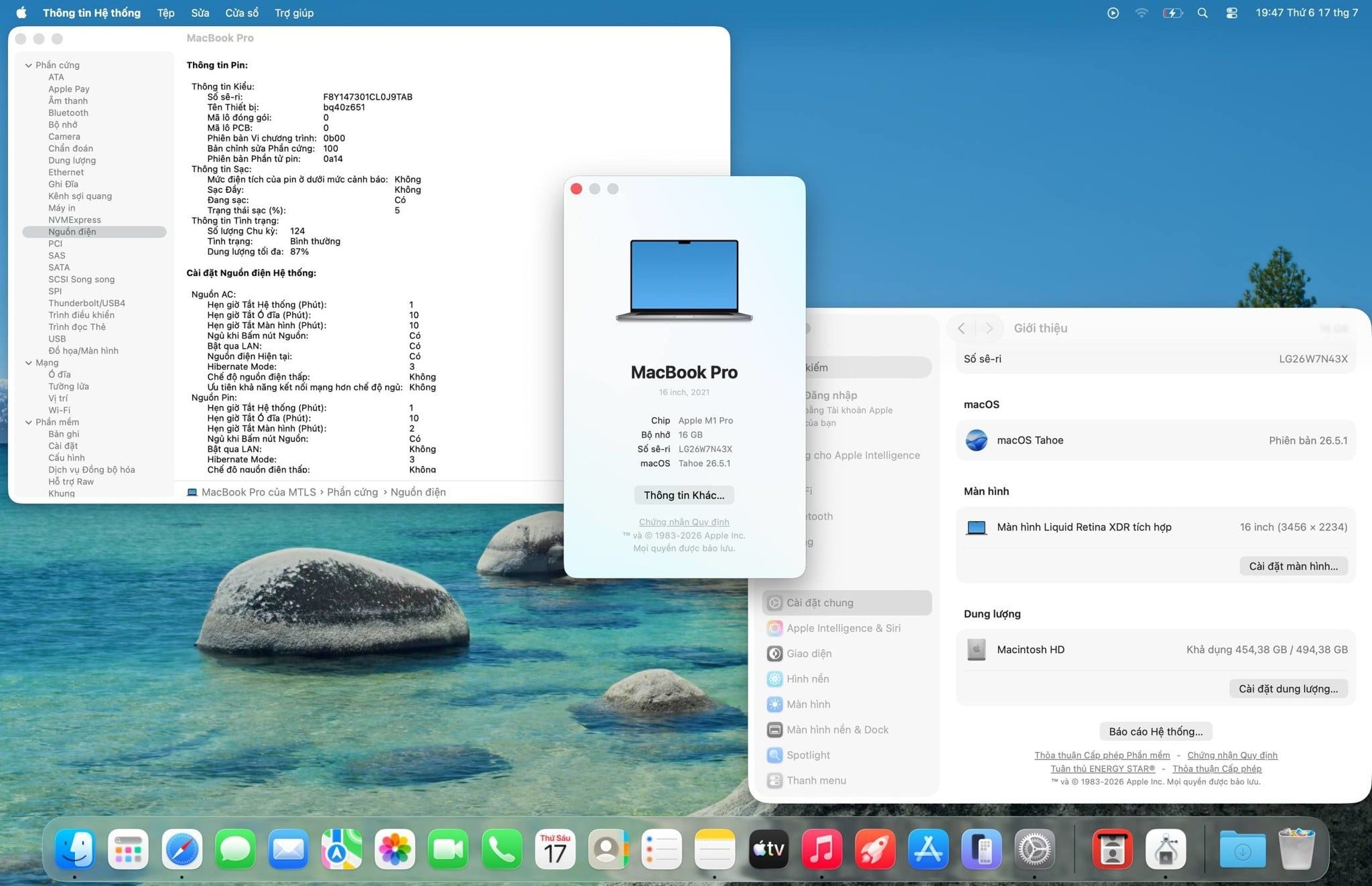The width and height of the screenshot is (1372, 886).
Task: Open Thỏa thuận Cấp phép Phần mềm link
Action: pyautogui.click(x=1102, y=755)
